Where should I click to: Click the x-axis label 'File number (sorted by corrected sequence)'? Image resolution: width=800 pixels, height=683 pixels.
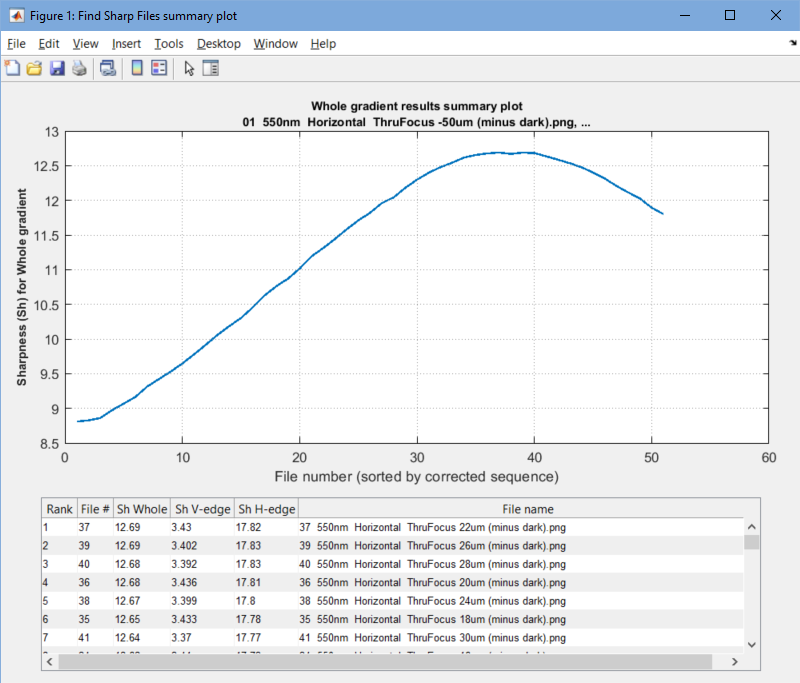[416, 477]
